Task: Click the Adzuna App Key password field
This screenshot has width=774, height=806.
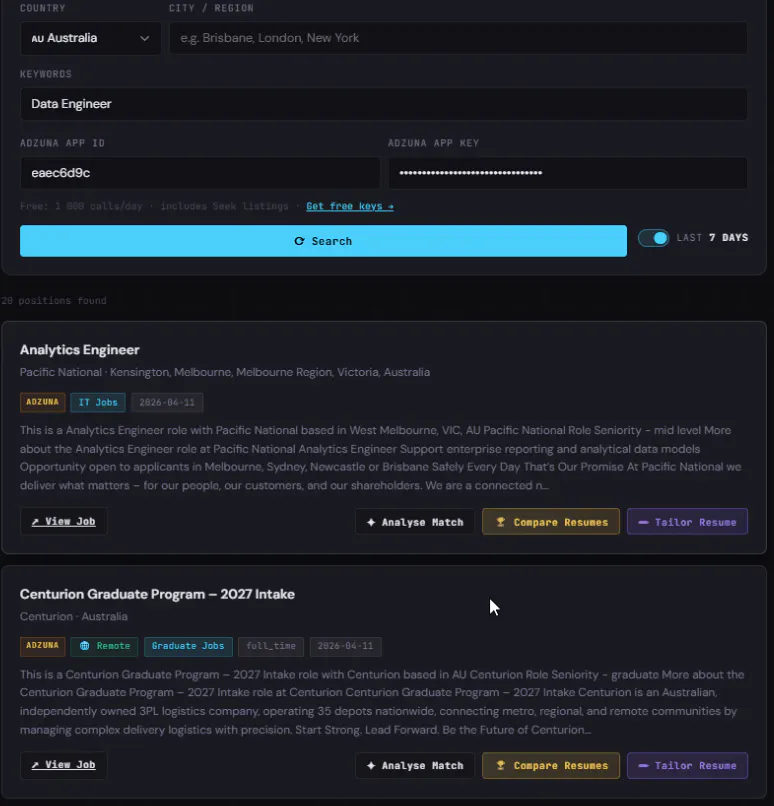Action: click(567, 173)
